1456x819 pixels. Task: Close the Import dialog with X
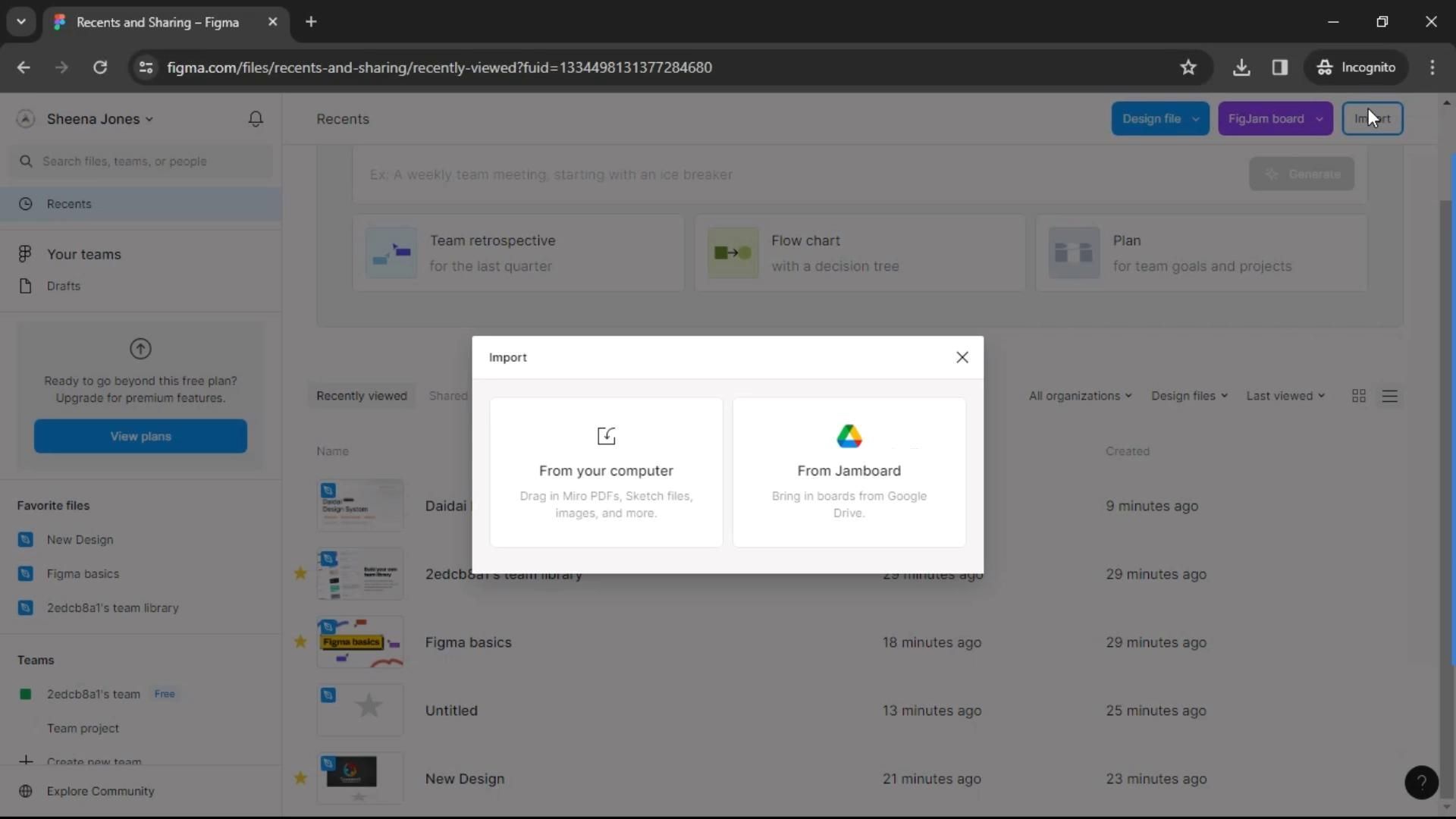point(962,357)
